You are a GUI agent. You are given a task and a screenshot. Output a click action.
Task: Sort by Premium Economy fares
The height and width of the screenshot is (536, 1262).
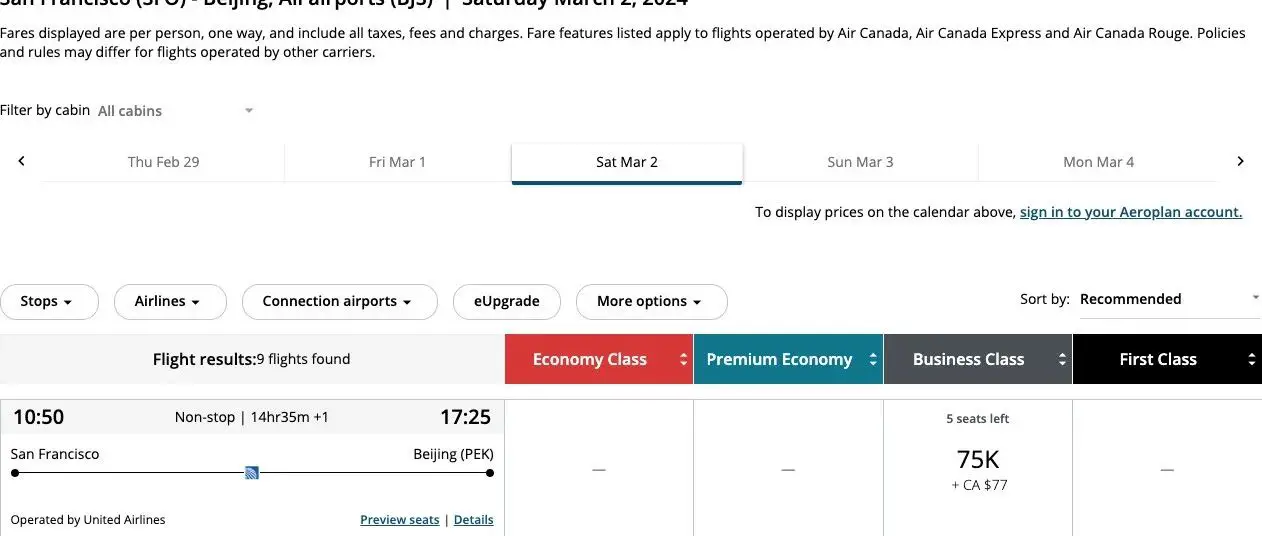[788, 360]
